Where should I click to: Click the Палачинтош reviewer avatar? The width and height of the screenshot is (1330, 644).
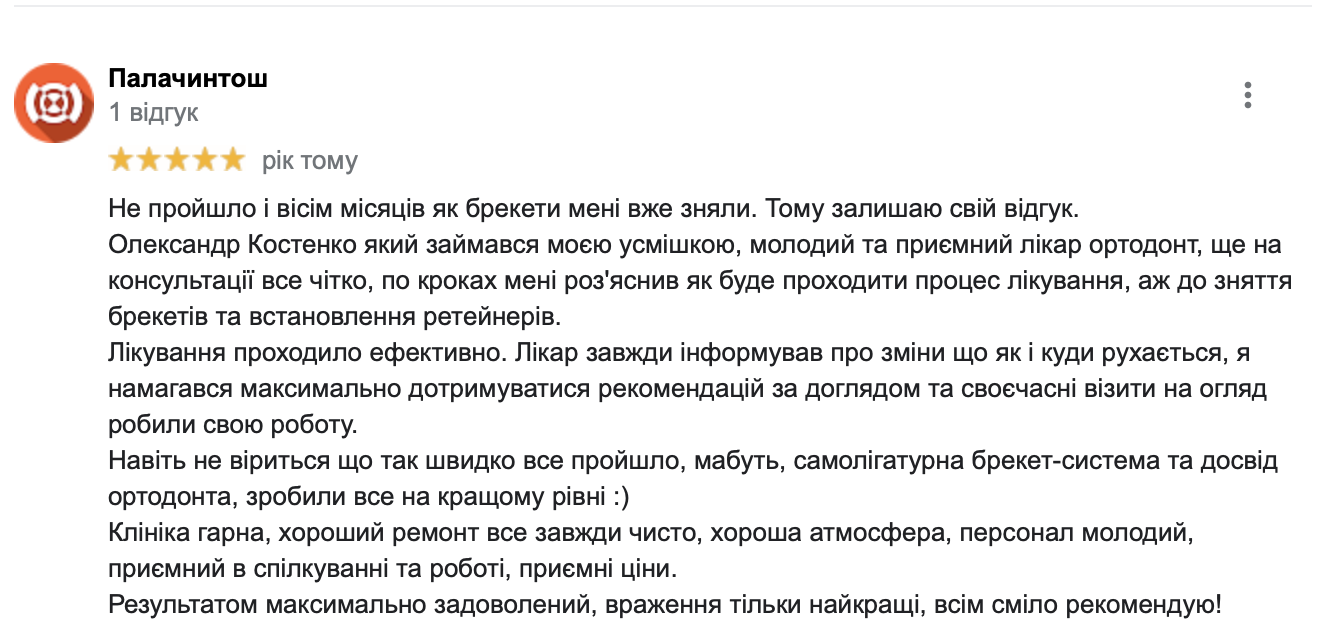pos(55,102)
